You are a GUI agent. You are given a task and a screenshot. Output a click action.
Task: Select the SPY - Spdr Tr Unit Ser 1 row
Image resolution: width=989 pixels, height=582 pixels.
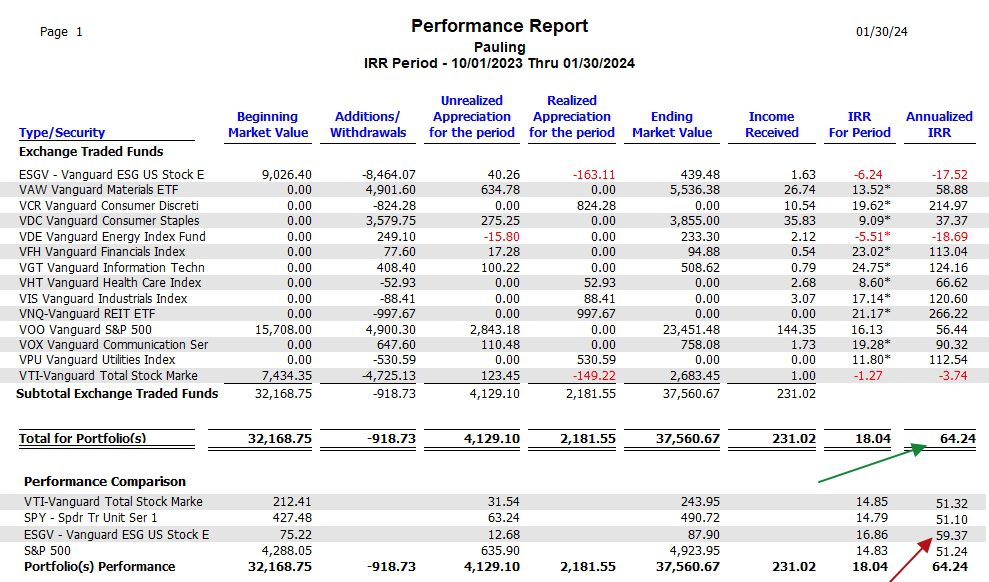[494, 518]
